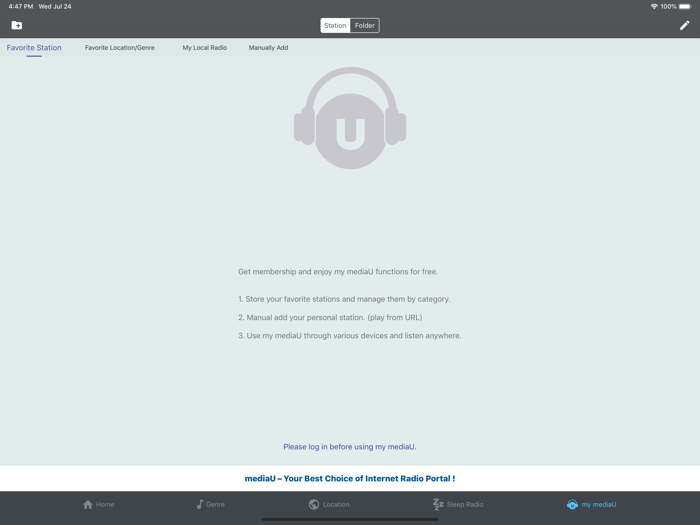
Task: Switch to the Folder segment
Action: pos(365,25)
